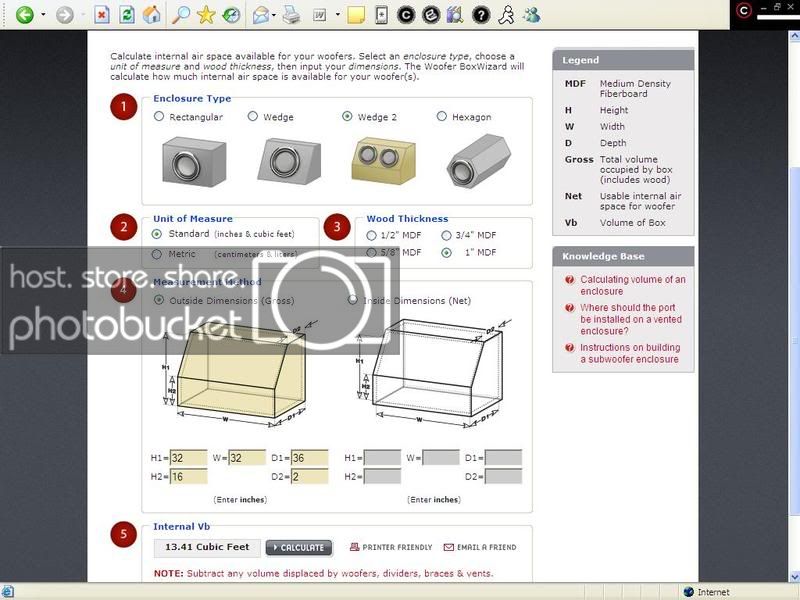The width and height of the screenshot is (800, 600).
Task: Click the inside dimensions W field
Action: [441, 458]
